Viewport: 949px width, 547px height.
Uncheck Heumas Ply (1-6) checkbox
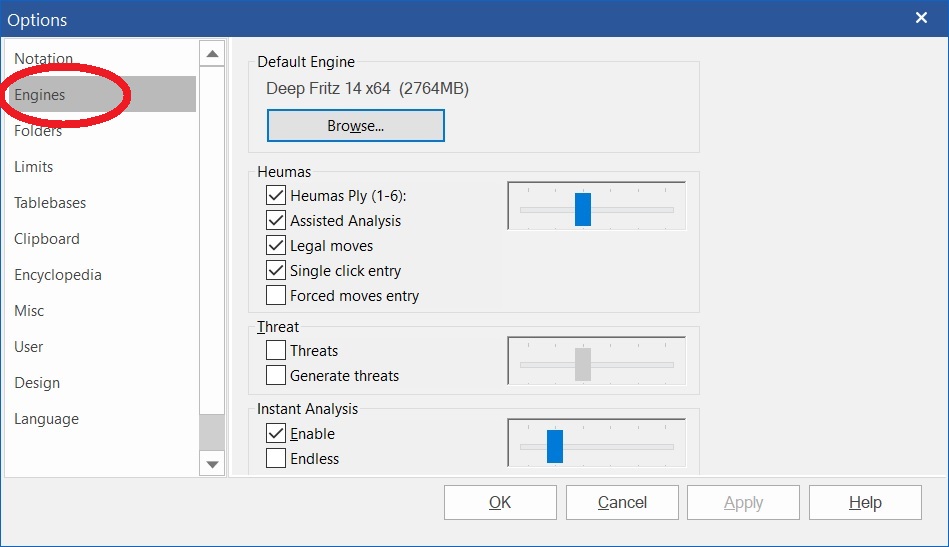[x=276, y=196]
